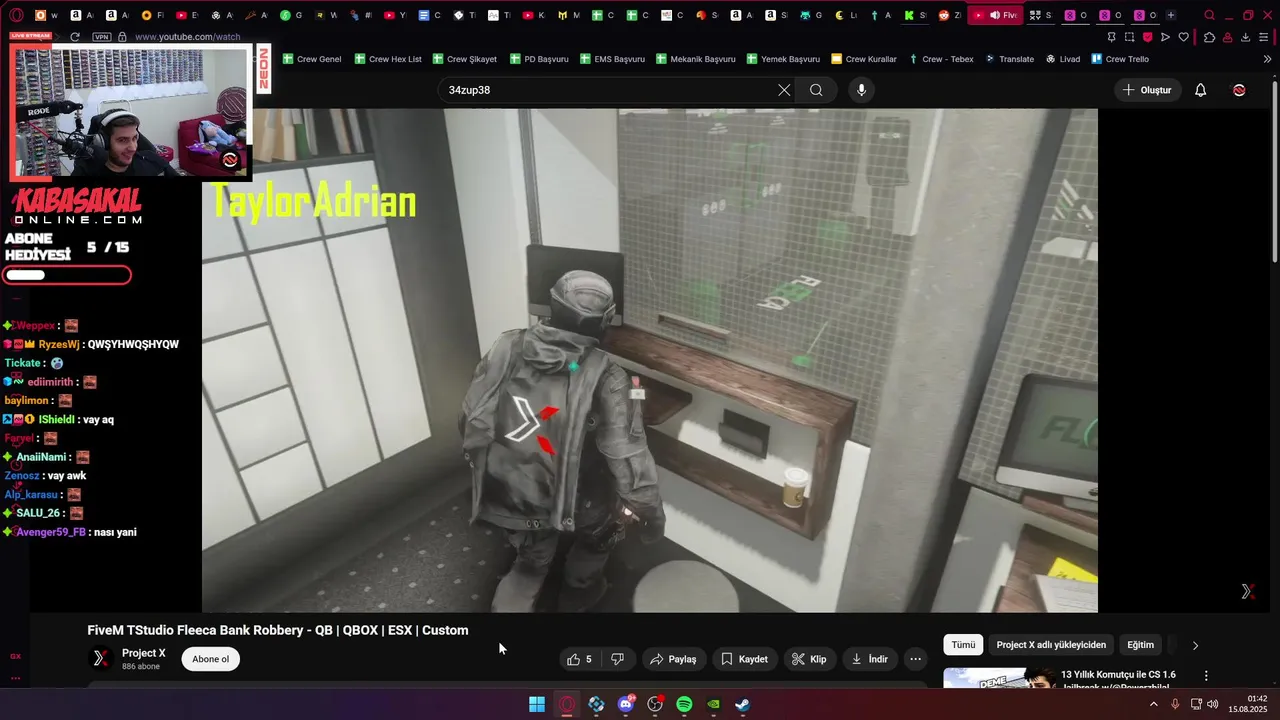This screenshot has width=1280, height=720.
Task: Take a snapshot with the capture icon
Action: point(1129,37)
